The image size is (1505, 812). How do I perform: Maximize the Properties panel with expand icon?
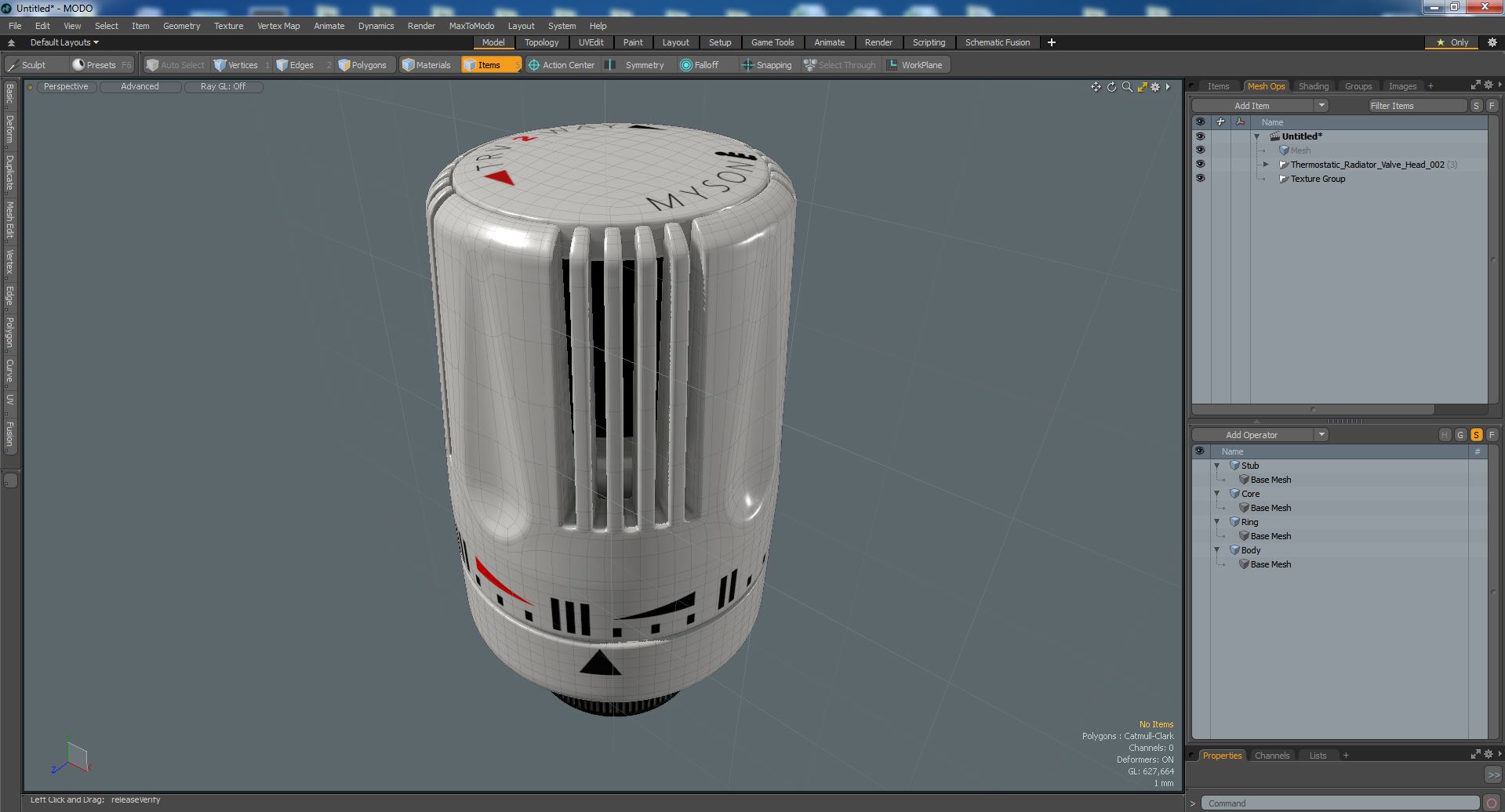click(x=1475, y=754)
